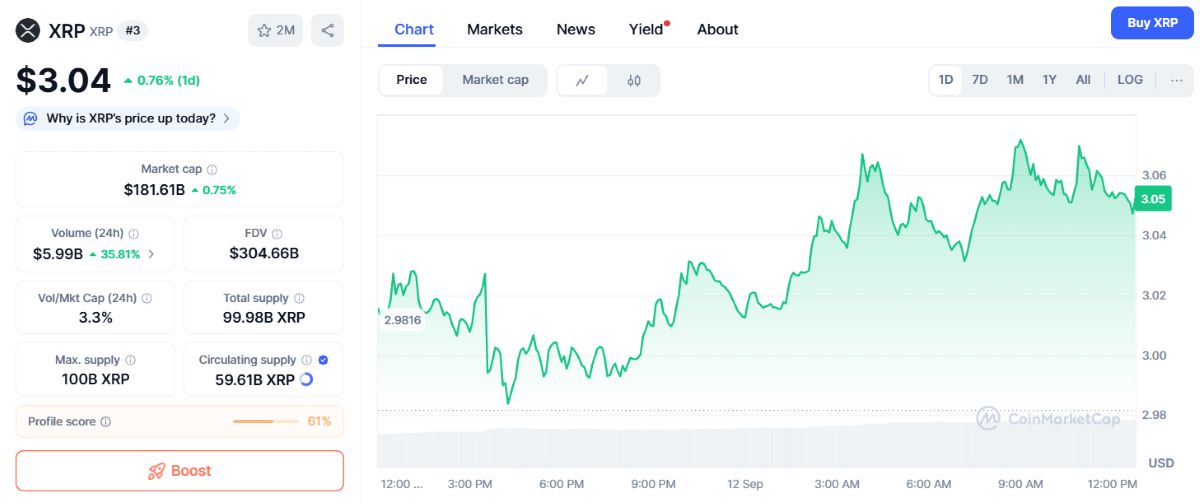
Task: Click the Profile score progress bar
Action: [x=265, y=422]
